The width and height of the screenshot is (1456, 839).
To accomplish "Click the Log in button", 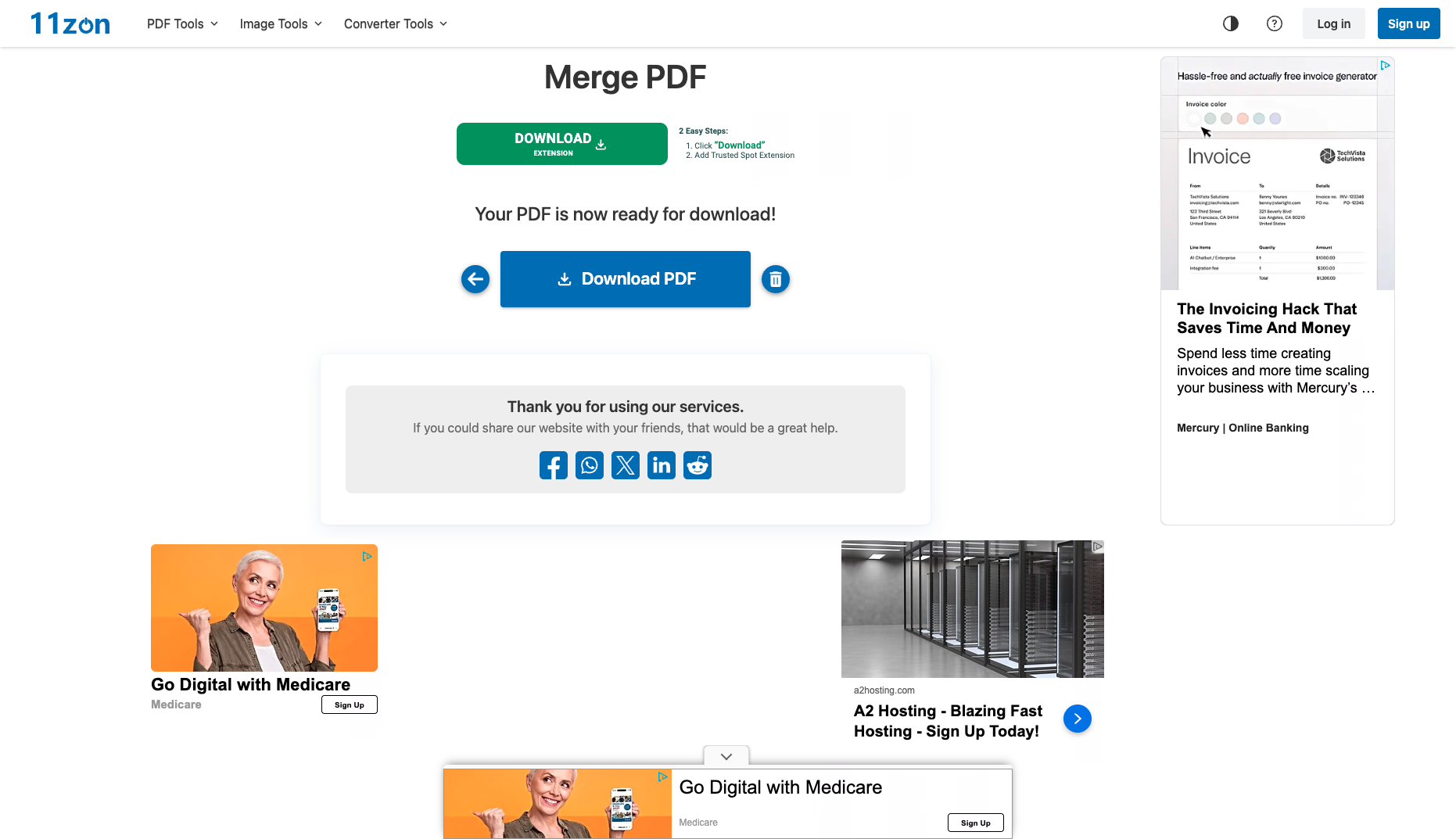I will pos(1334,23).
